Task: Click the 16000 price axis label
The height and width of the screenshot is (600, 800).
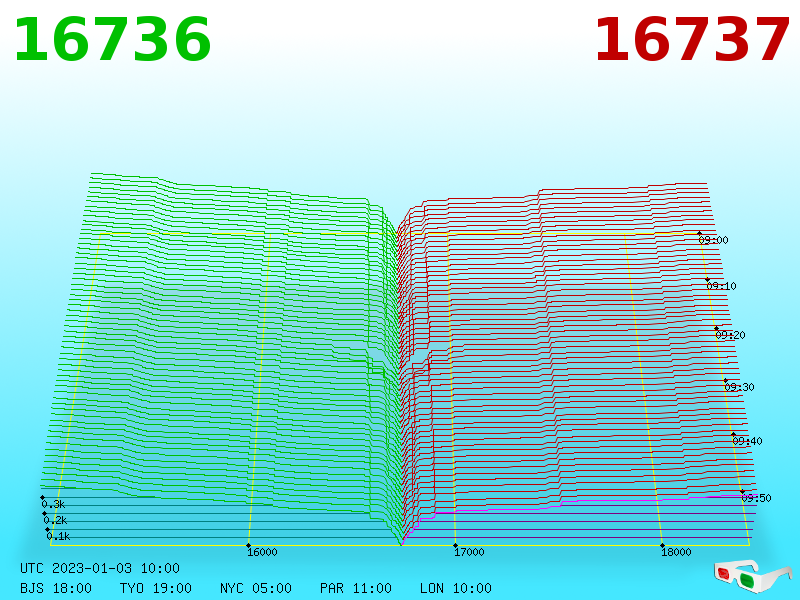Action: click(262, 552)
